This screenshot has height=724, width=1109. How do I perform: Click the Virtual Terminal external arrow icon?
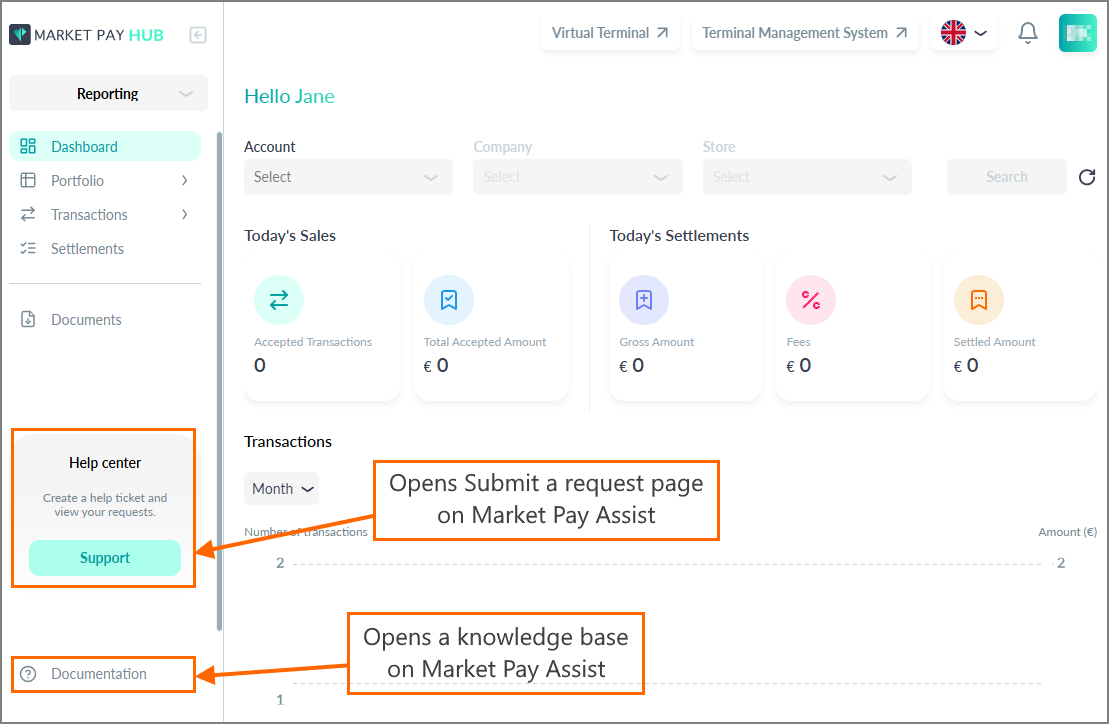click(x=662, y=33)
